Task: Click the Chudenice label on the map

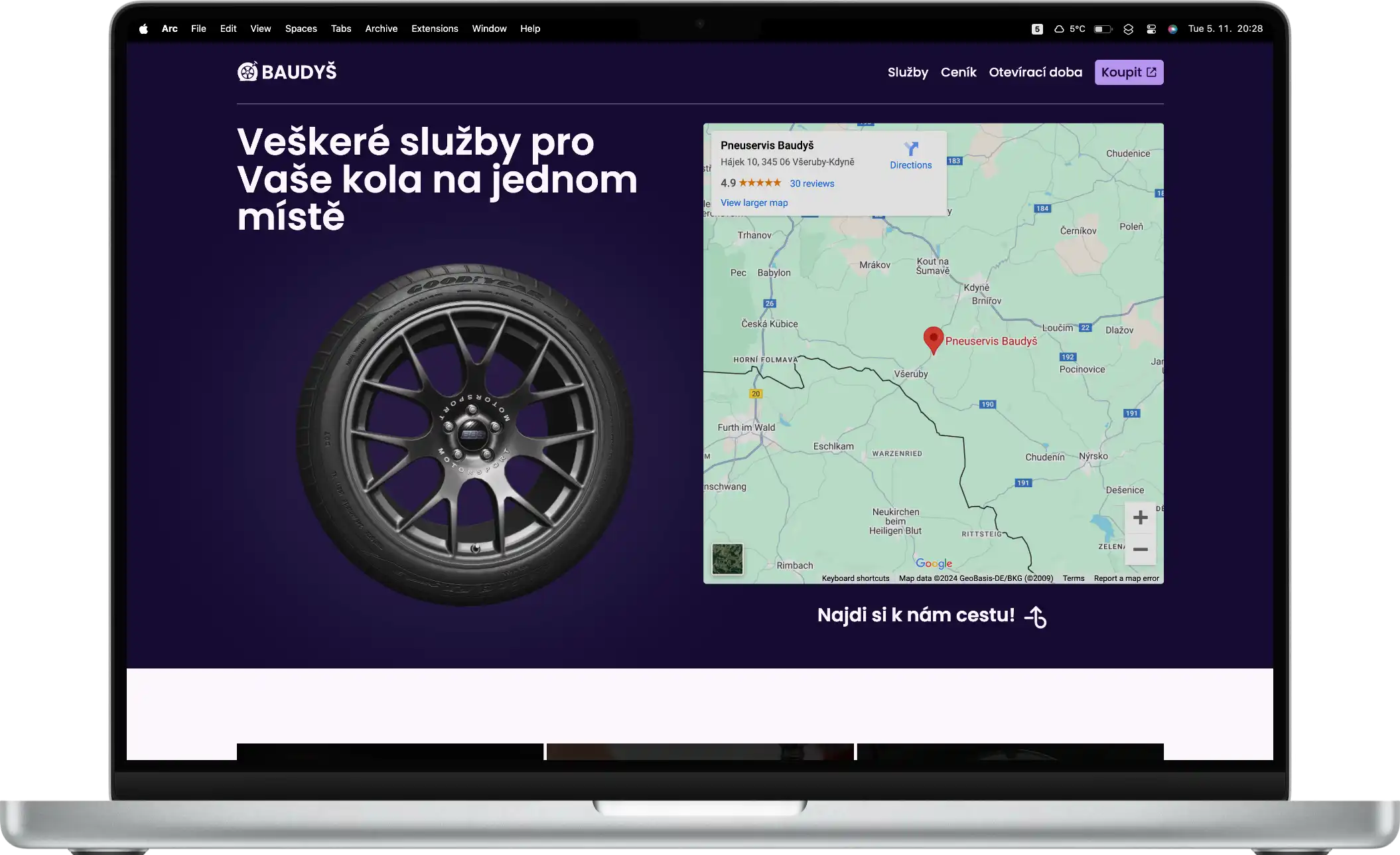Action: click(x=1128, y=153)
